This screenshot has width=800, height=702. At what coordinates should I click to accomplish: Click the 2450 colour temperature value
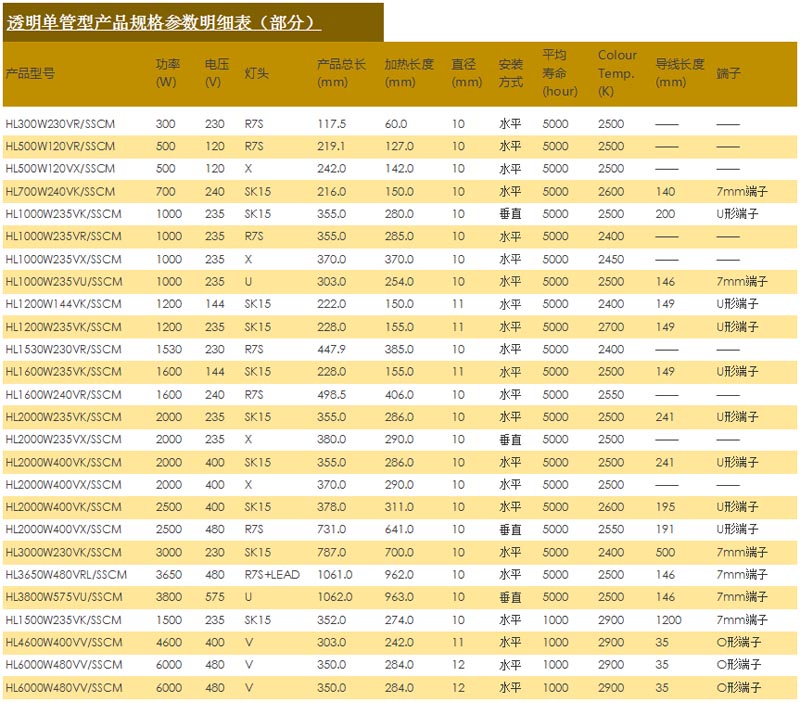[x=611, y=259]
